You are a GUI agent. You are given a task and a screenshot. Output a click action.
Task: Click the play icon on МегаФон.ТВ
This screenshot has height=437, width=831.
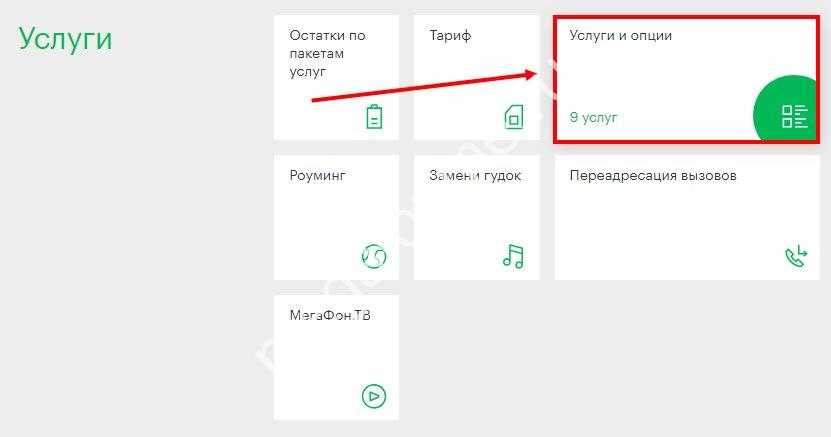374,396
